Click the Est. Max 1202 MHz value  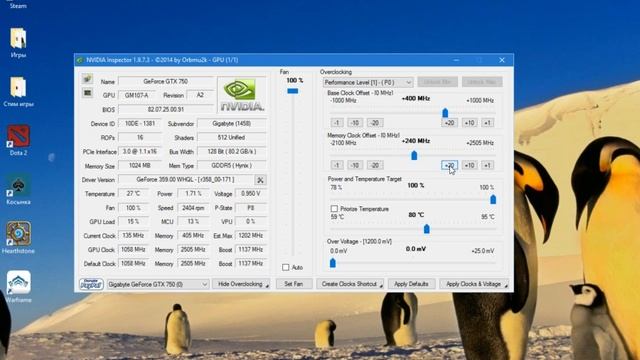(x=250, y=236)
